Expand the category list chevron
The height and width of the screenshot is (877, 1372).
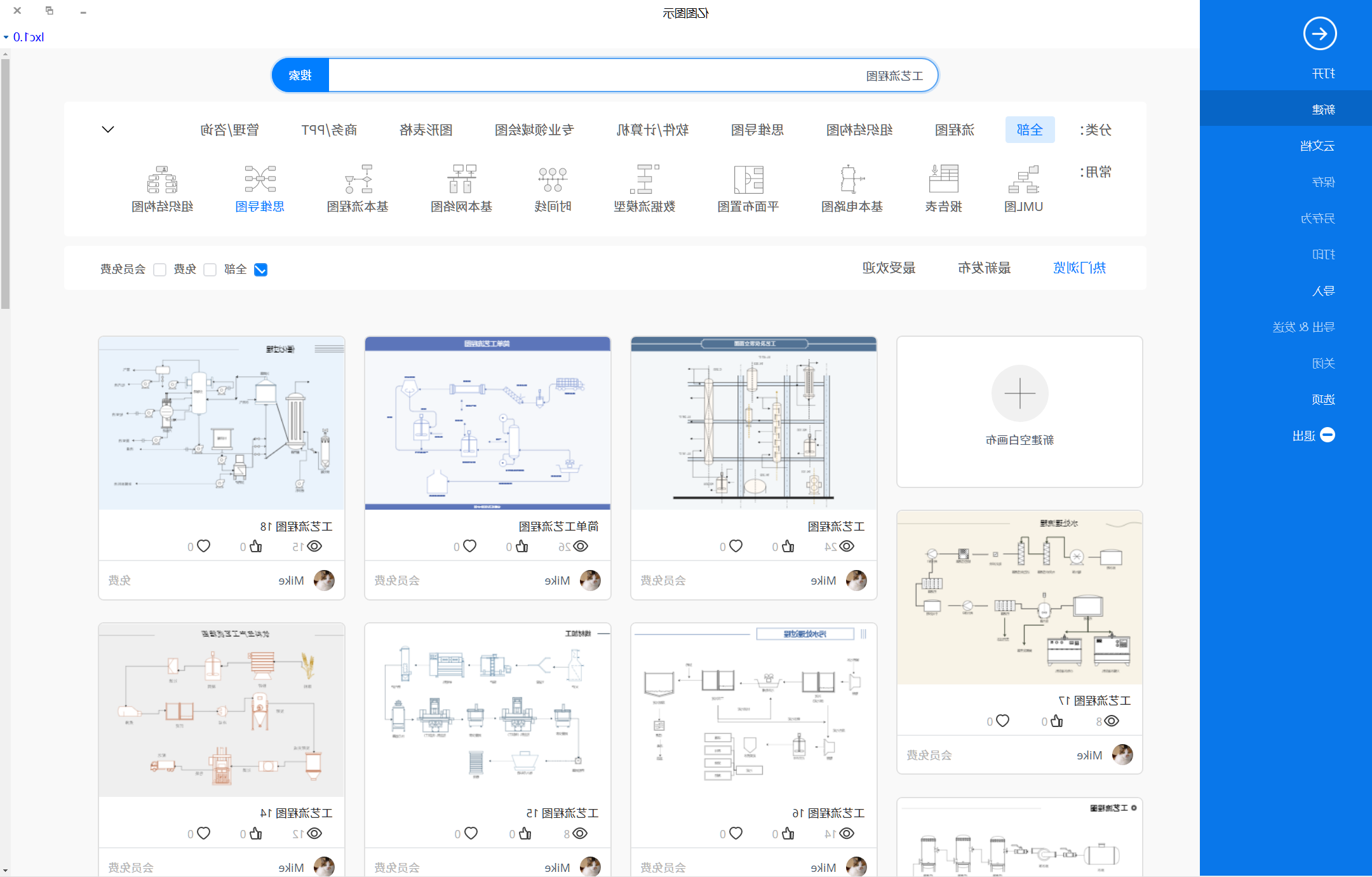(x=108, y=130)
